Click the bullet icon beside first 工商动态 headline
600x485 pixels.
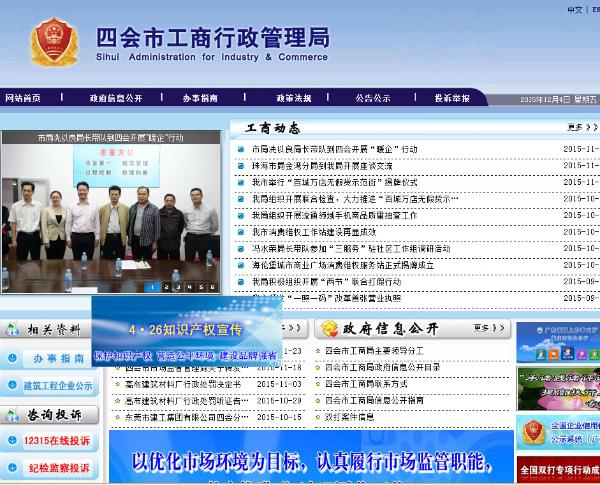[241, 149]
